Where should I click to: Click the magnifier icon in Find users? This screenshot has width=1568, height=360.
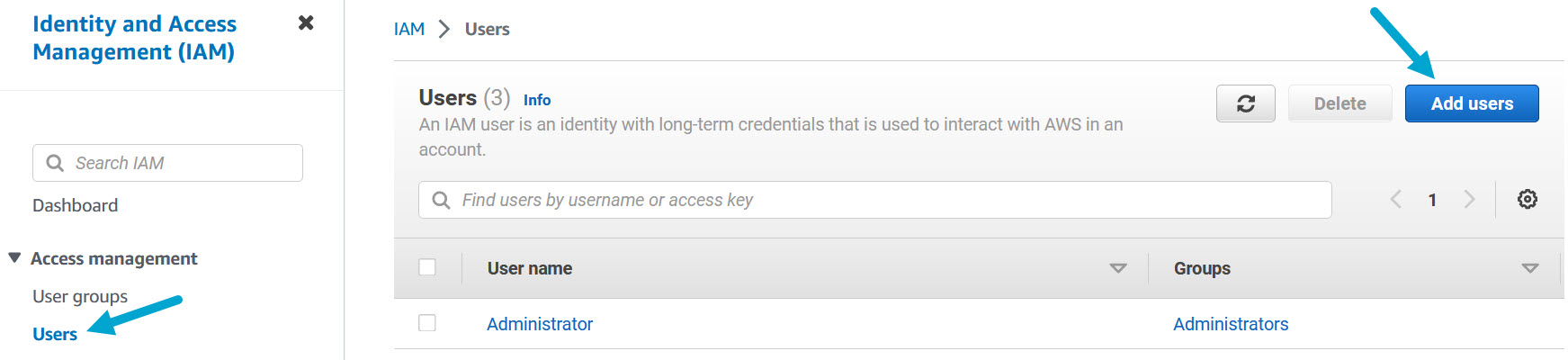tap(441, 200)
